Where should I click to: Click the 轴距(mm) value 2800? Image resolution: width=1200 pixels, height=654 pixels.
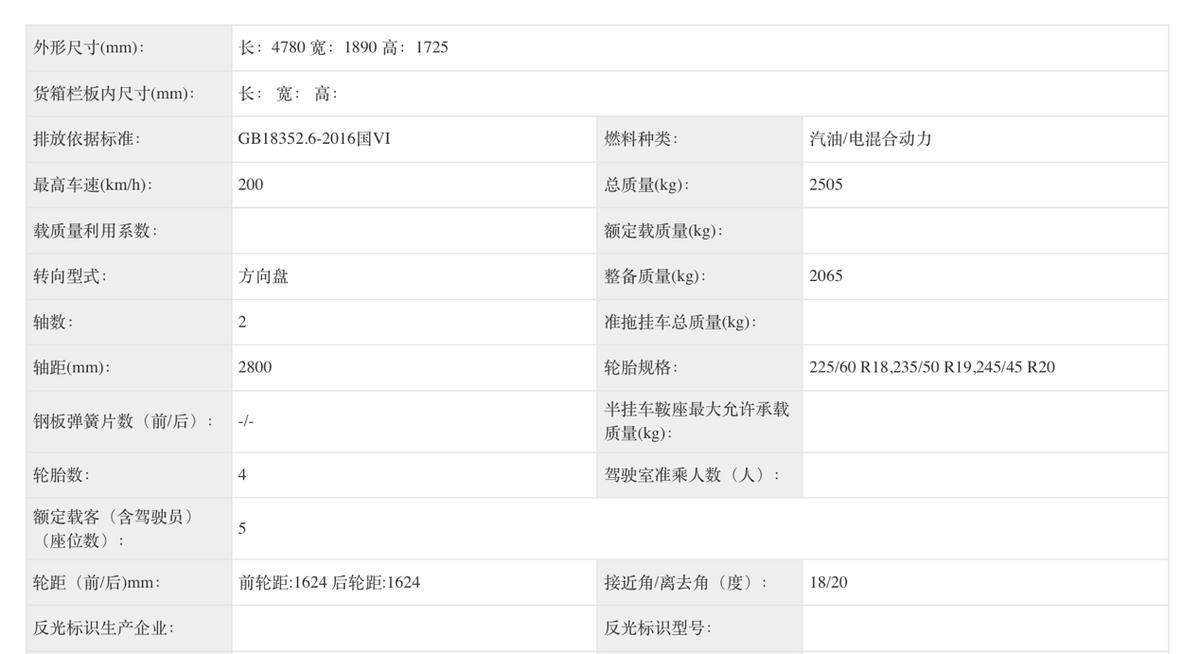click(255, 367)
